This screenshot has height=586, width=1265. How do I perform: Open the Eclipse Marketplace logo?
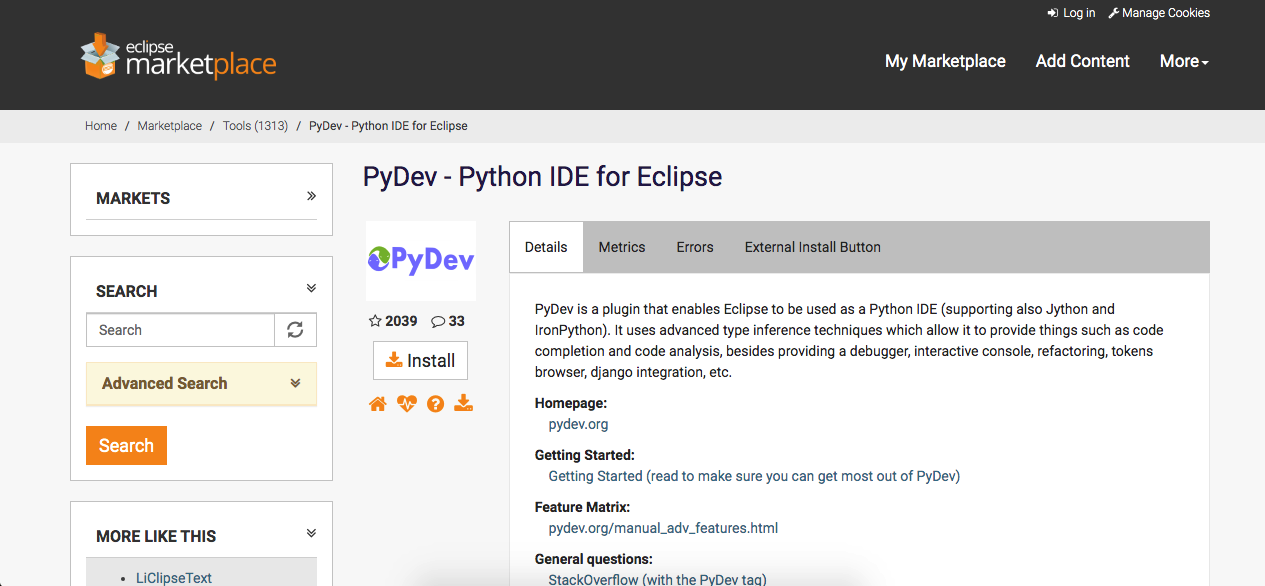tap(178, 57)
